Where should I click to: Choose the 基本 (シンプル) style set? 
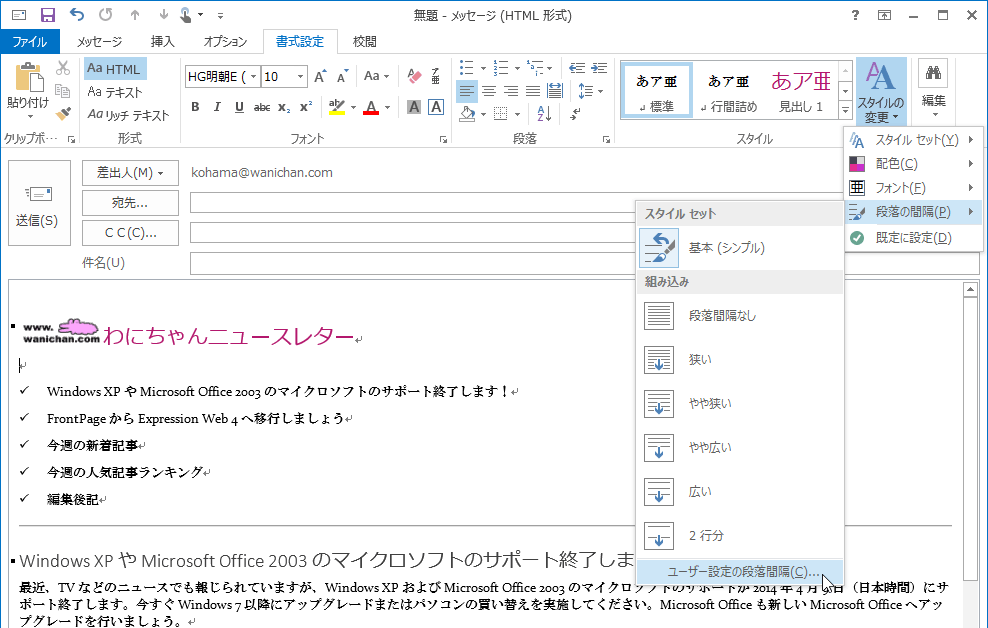pos(740,248)
